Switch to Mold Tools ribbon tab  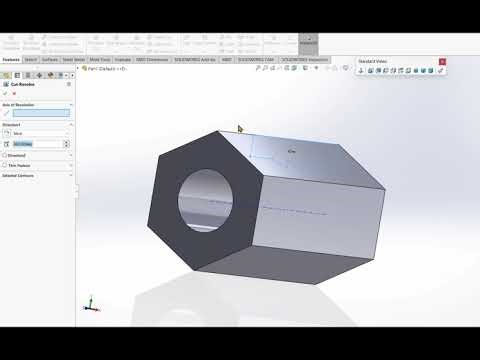(100, 60)
